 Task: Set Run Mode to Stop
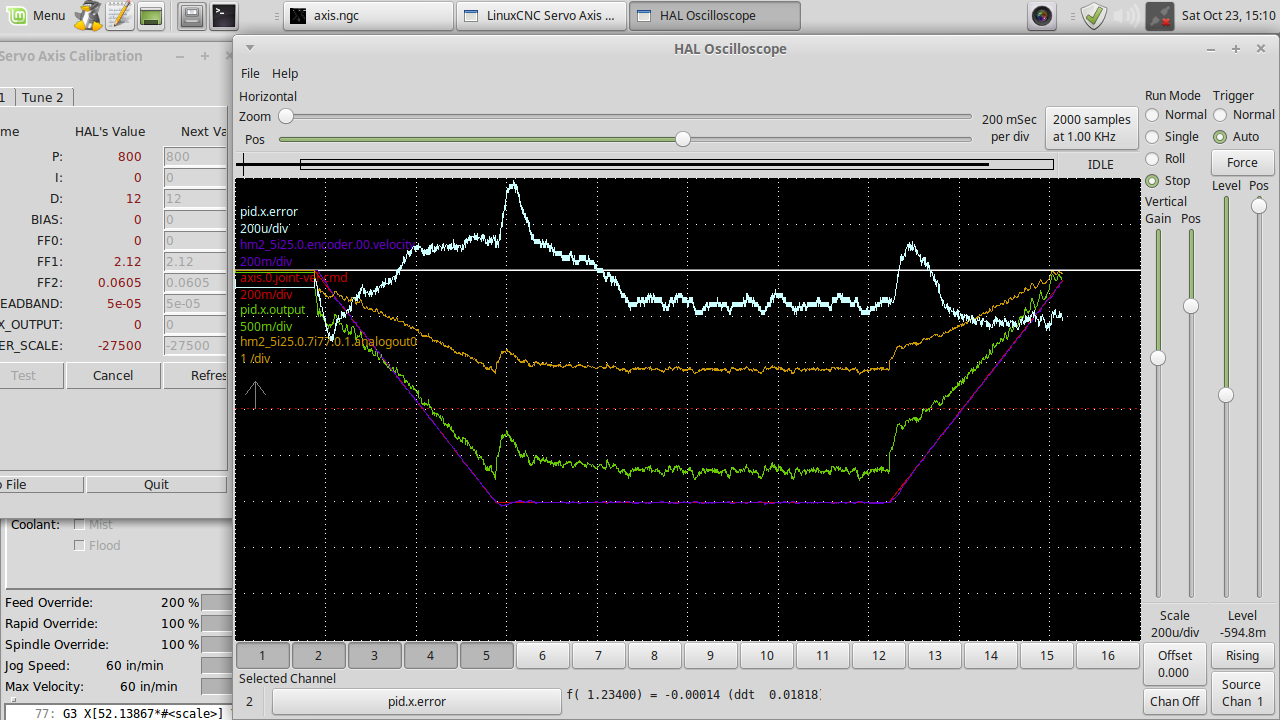point(1168,181)
